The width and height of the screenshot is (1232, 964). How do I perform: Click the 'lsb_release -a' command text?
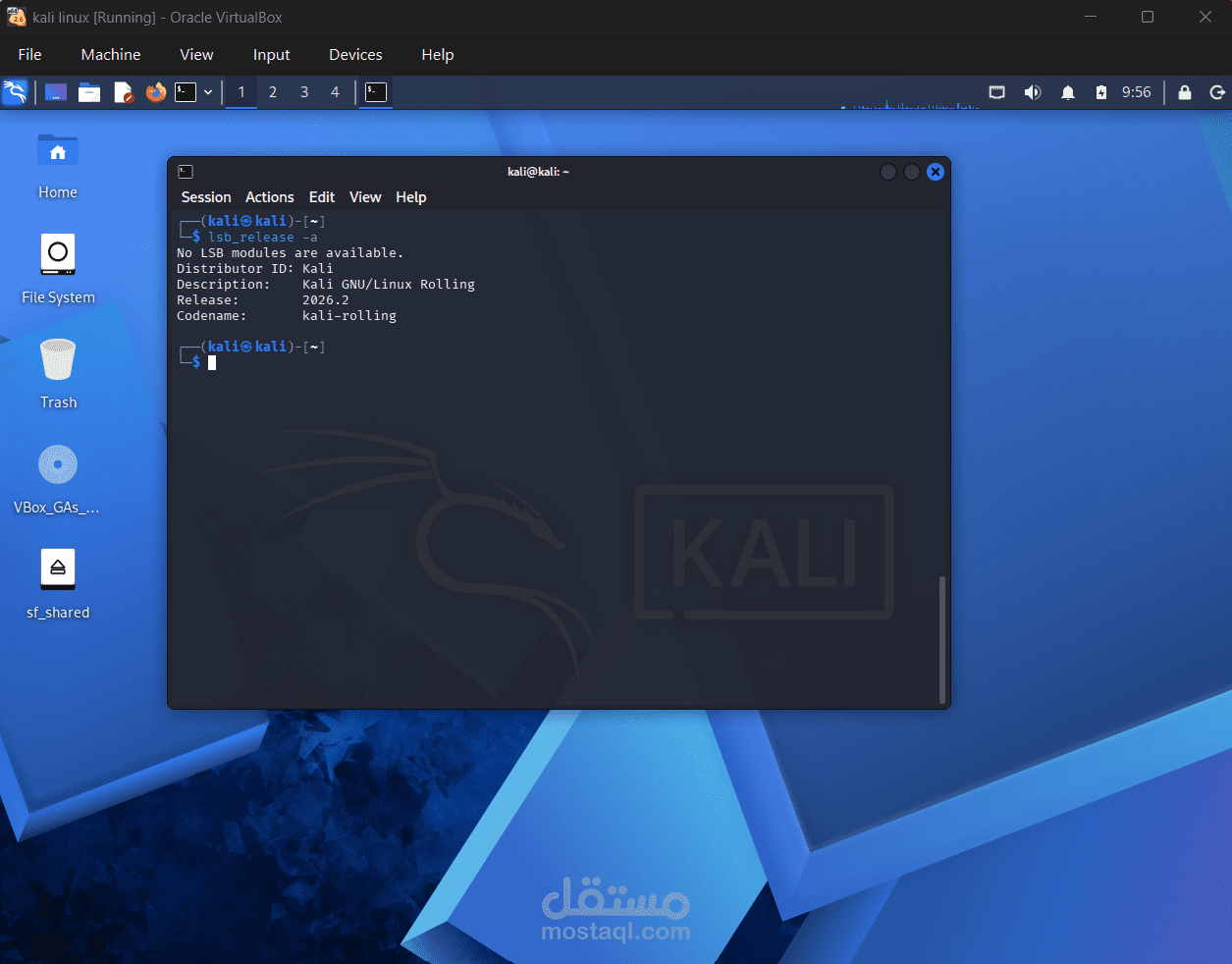point(263,237)
